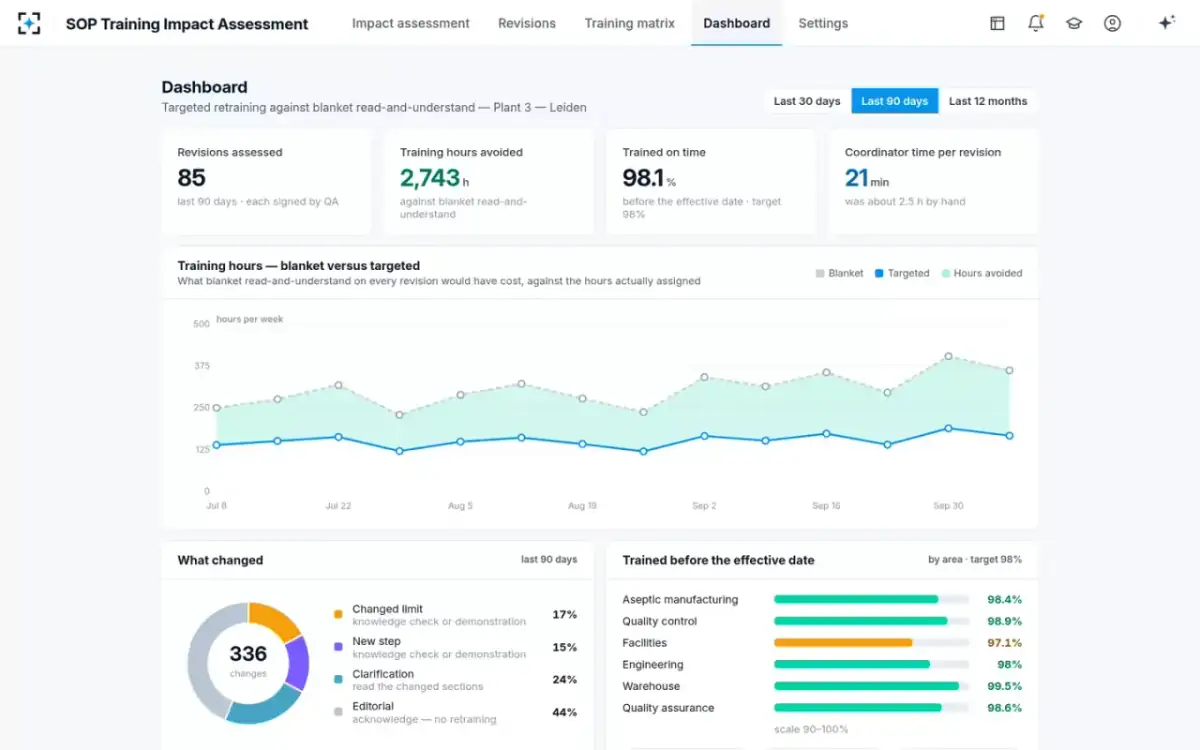Click the 'Jul 8' axis label
This screenshot has width=1200, height=750.
216,506
